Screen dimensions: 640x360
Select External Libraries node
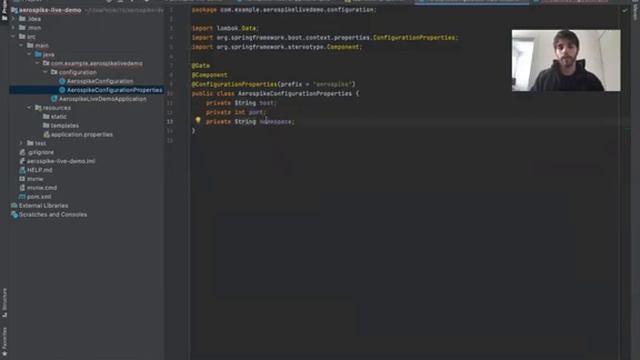pyautogui.click(x=43, y=206)
